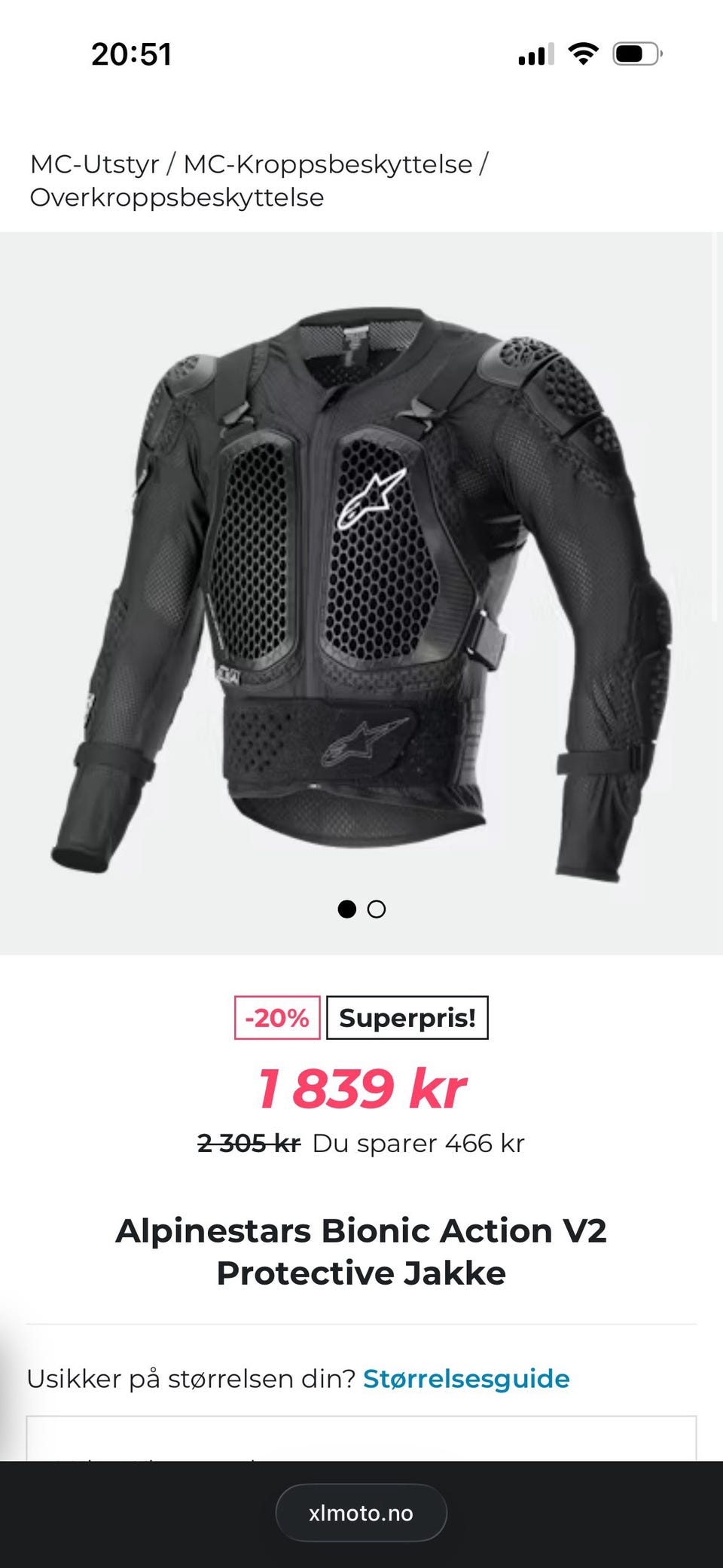Tap the 20:51 clock in status bar

click(132, 54)
